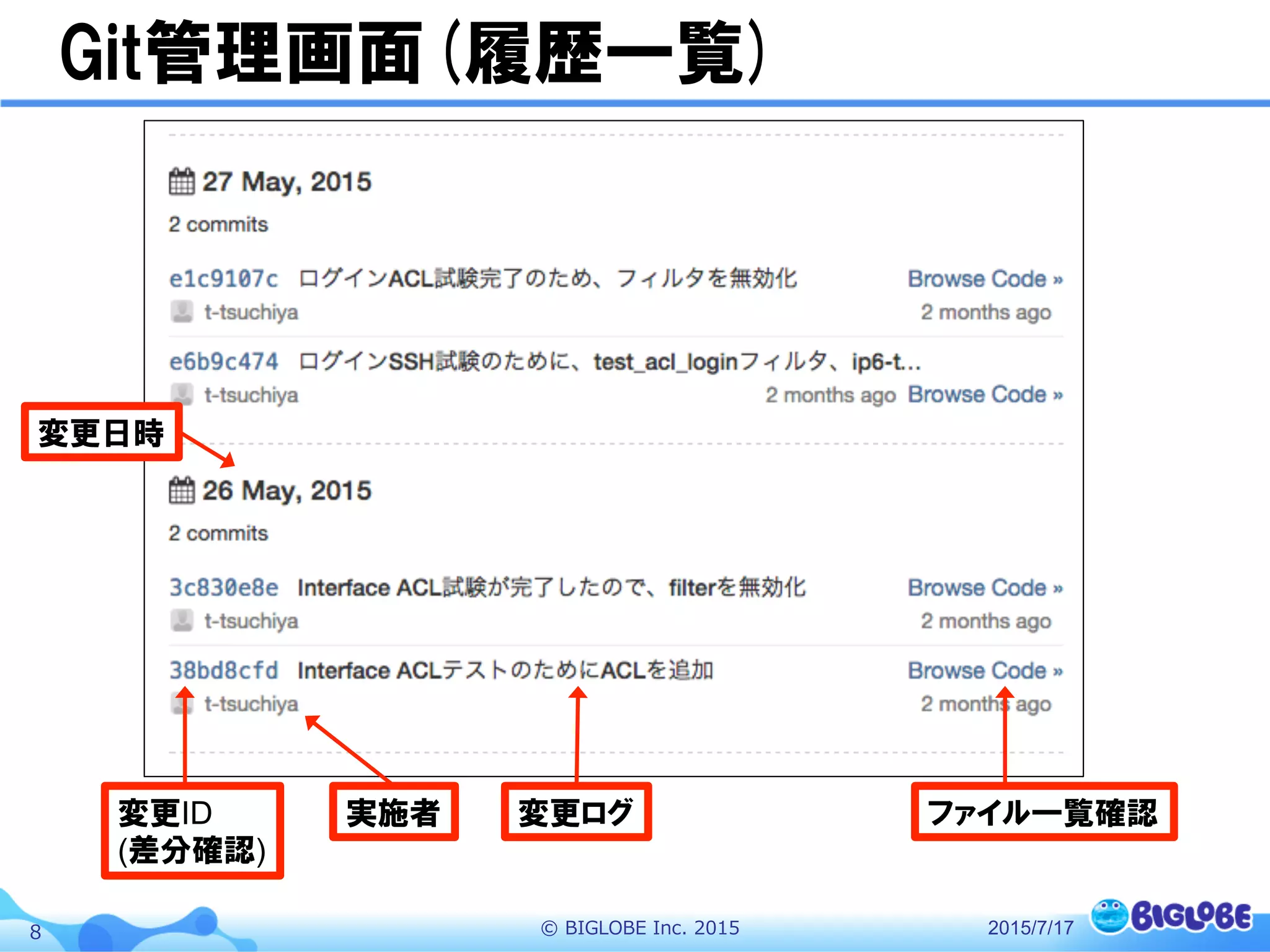
Task: Open commit 3c830e8e diff
Action: tap(223, 587)
